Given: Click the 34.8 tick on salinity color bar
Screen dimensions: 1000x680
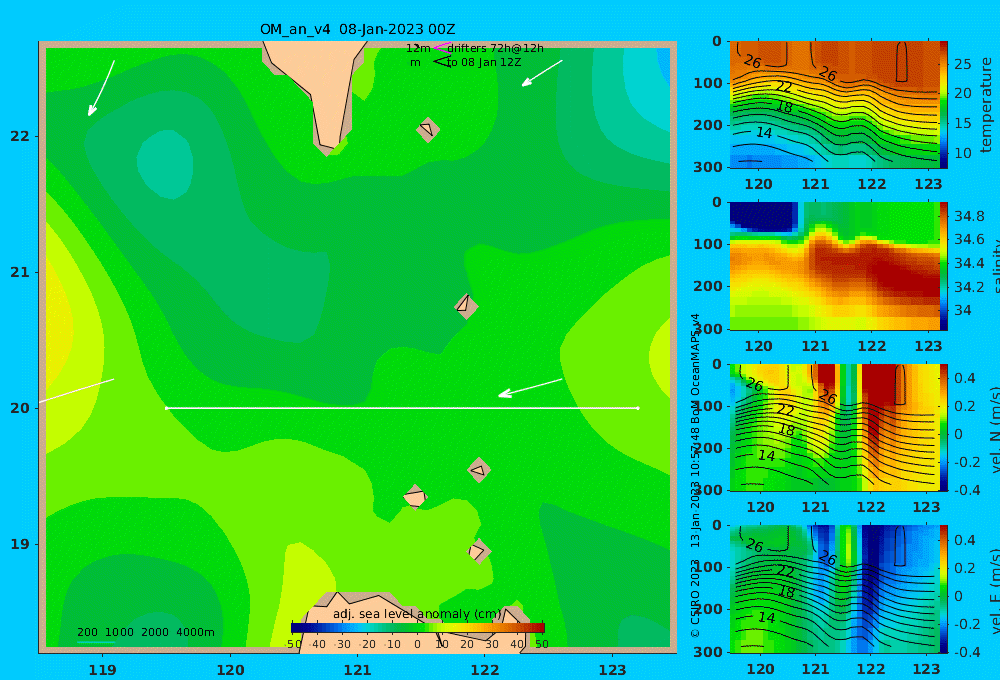Looking at the screenshot, I should (x=969, y=216).
